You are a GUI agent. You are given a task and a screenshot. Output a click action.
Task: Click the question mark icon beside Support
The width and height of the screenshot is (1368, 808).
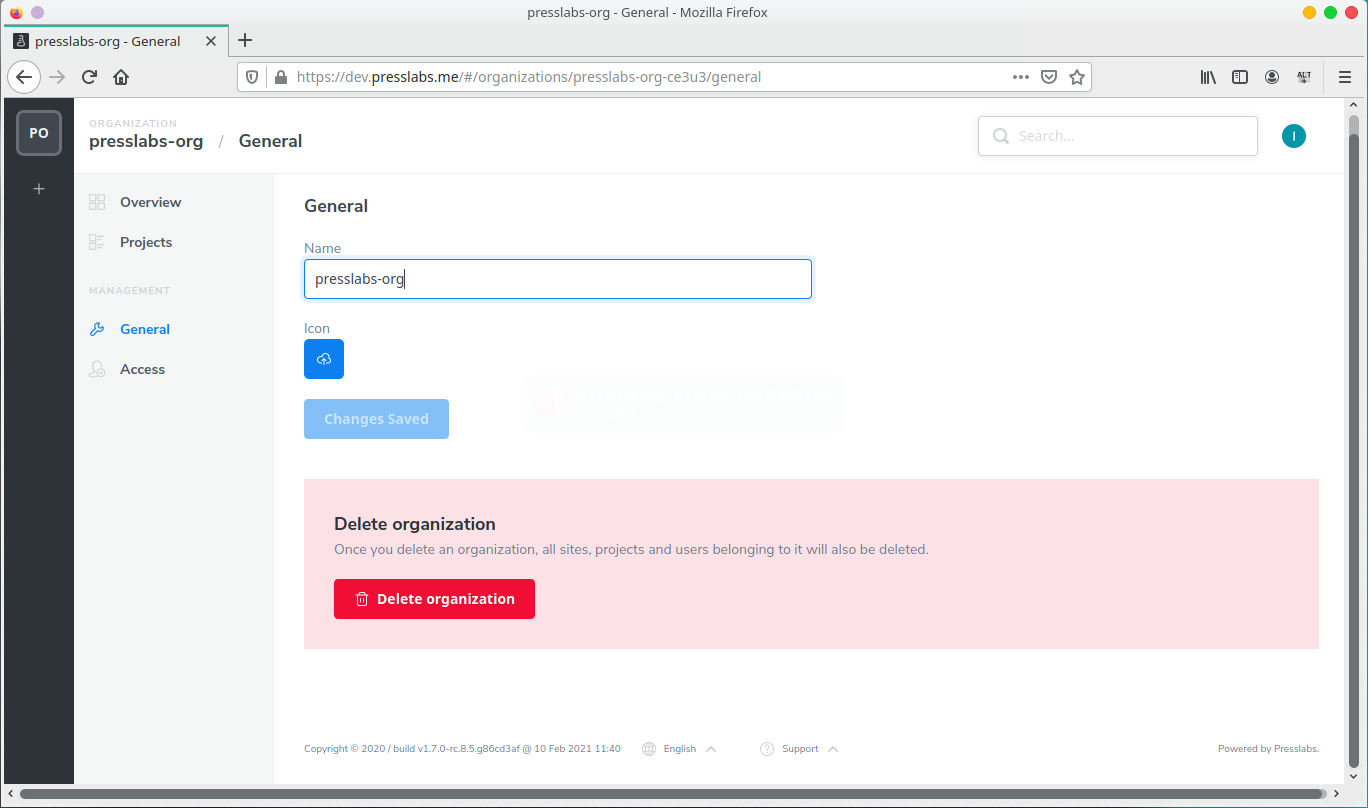(x=767, y=749)
